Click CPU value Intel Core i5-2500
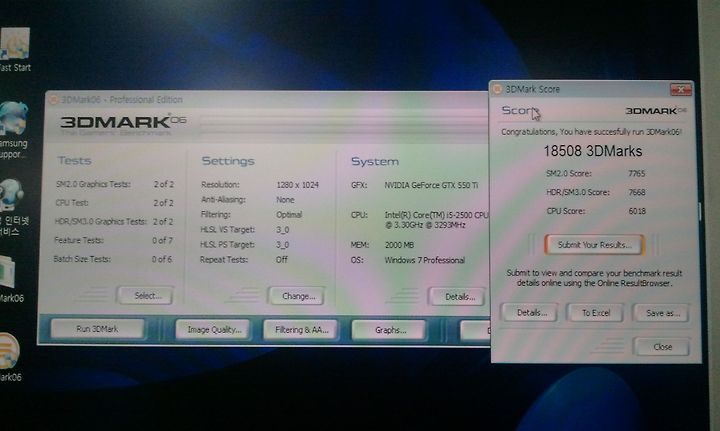Screen dimensions: 720x431 coord(436,220)
